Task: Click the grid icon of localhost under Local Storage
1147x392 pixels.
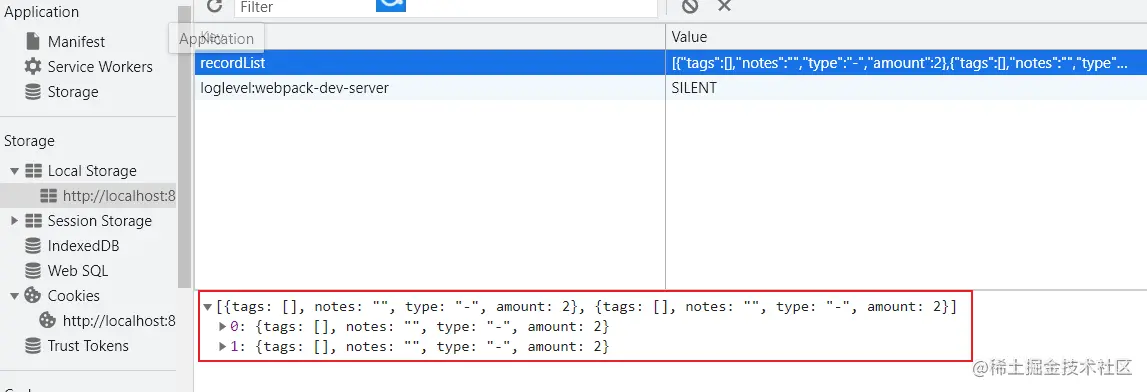Action: coord(48,196)
